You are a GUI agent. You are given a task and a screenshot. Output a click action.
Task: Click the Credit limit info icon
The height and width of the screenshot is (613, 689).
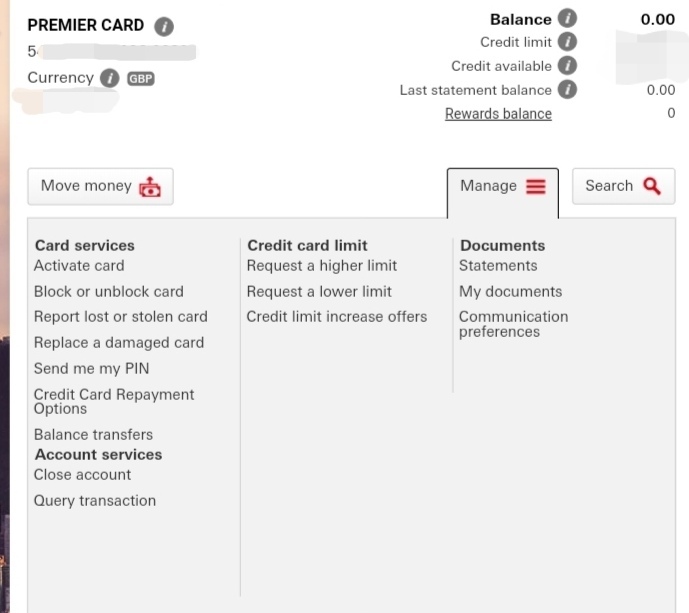click(x=567, y=42)
